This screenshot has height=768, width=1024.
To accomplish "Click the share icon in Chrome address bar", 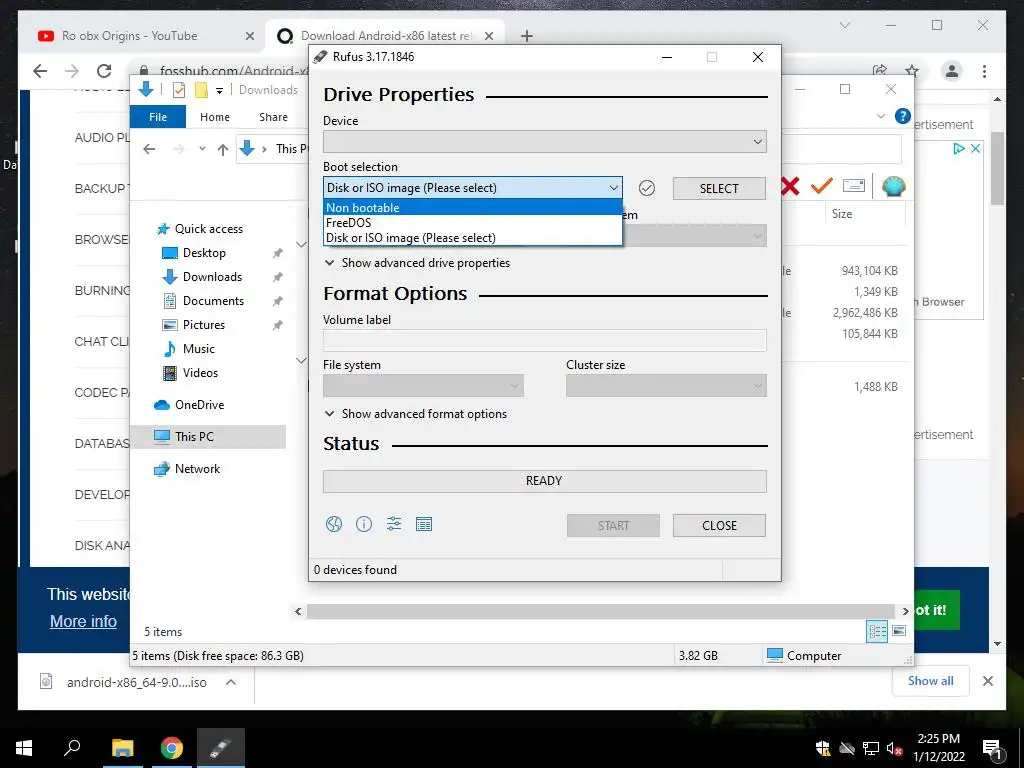I will [880, 71].
